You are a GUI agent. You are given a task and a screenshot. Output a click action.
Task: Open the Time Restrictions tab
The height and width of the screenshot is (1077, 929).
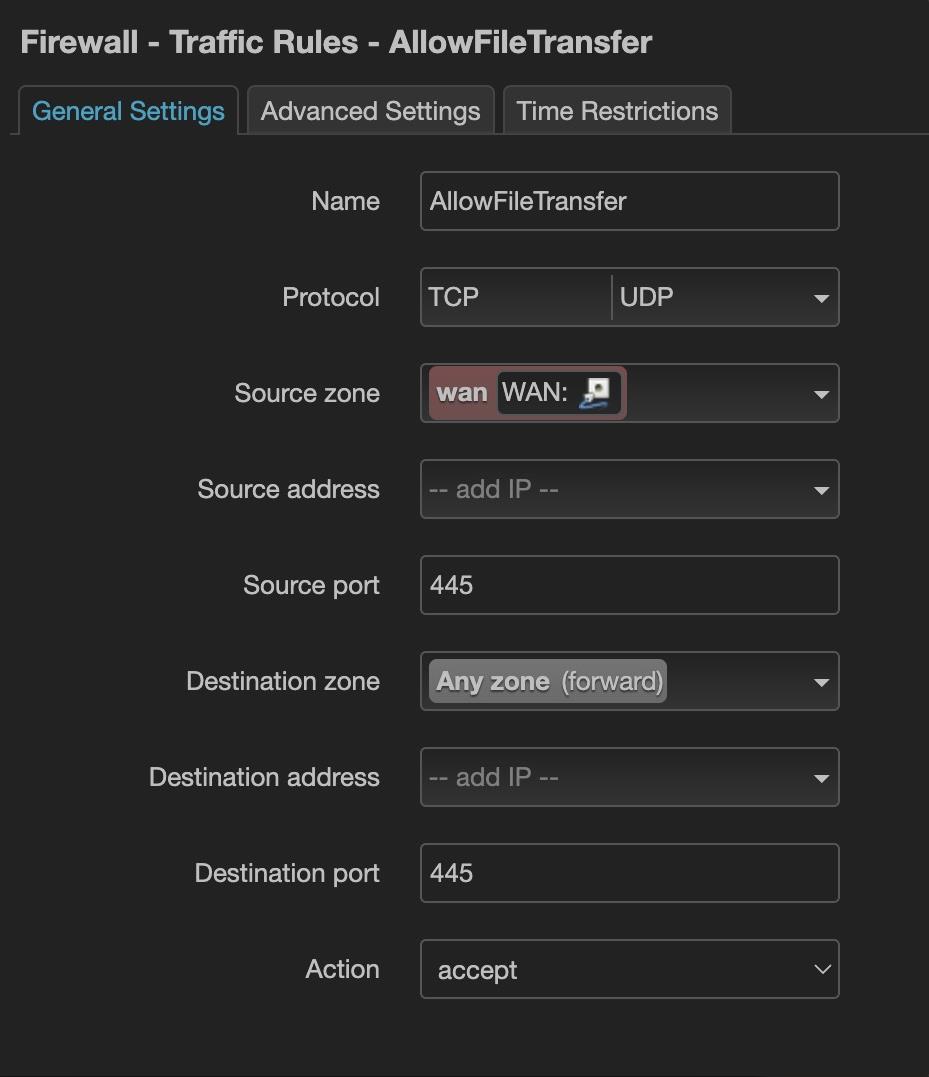[617, 111]
